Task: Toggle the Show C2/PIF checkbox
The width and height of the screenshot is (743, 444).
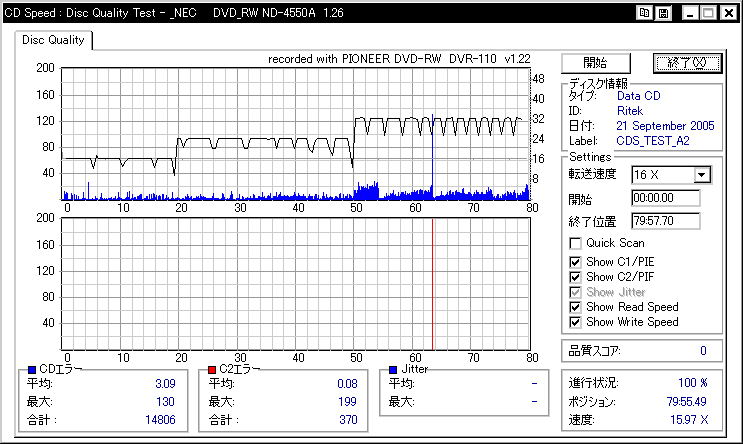Action: (x=575, y=277)
